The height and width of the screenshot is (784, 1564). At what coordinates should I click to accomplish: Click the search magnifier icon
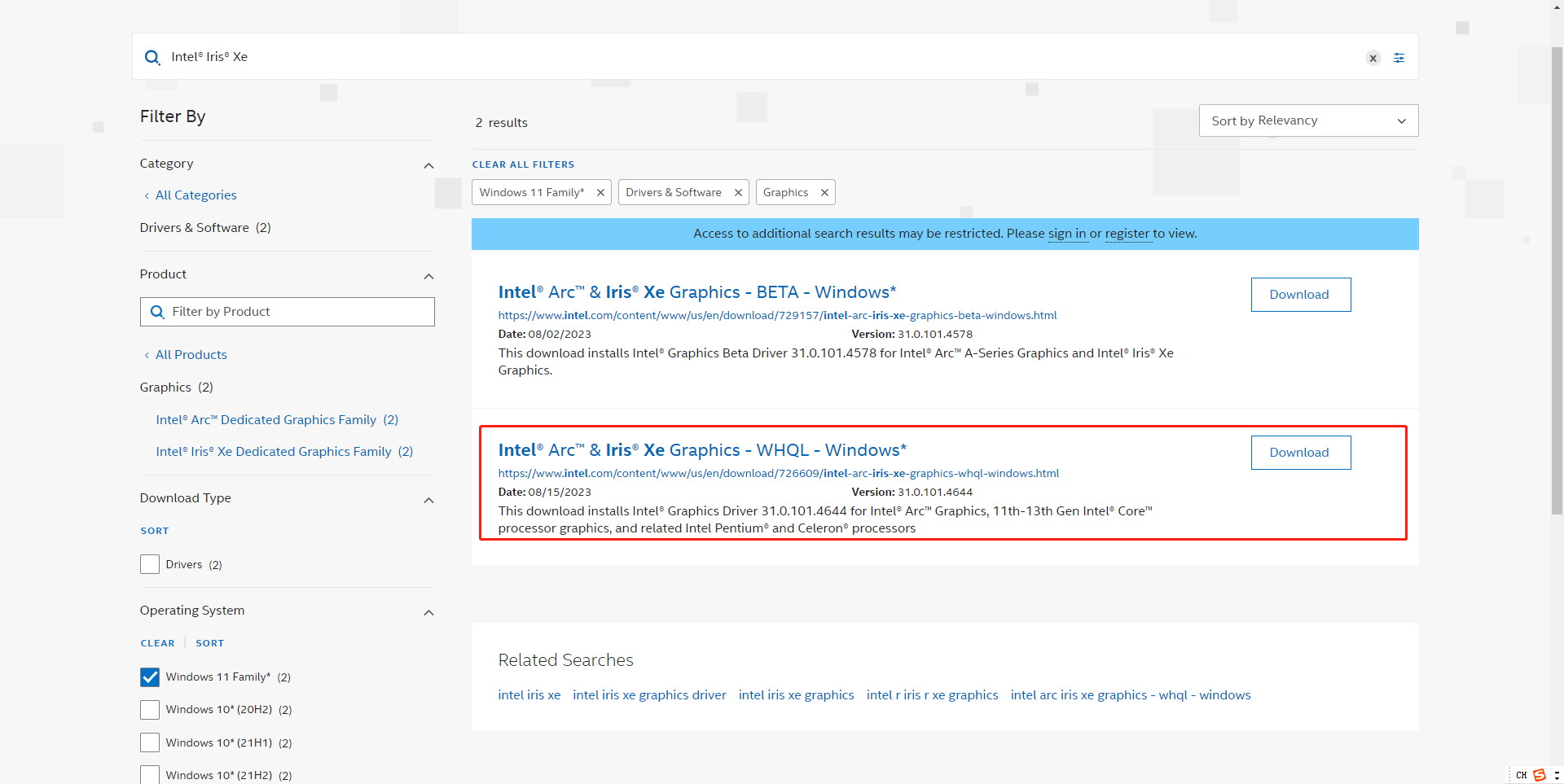pyautogui.click(x=152, y=57)
